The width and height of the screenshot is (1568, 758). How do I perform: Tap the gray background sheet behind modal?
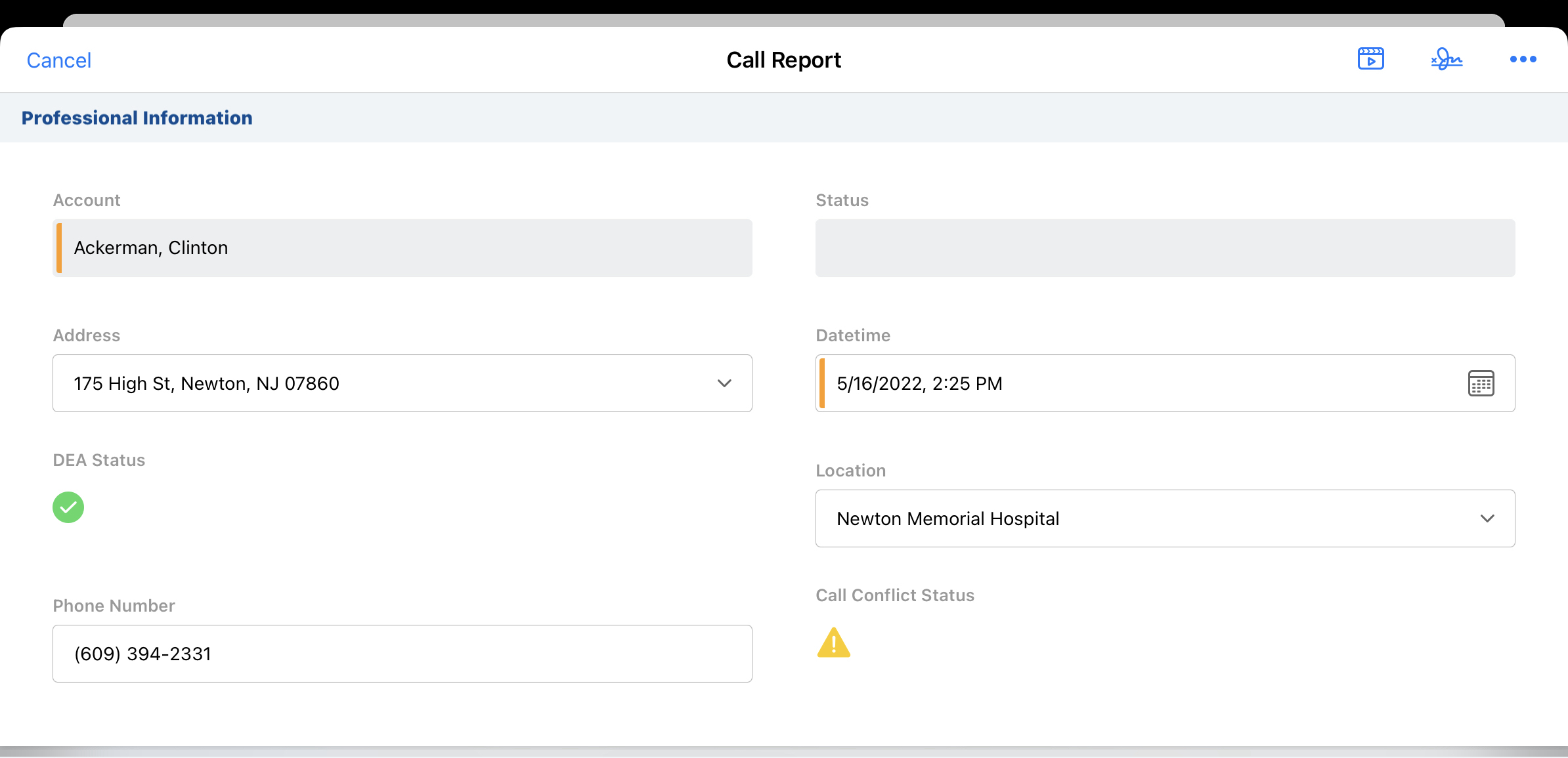coord(783,20)
